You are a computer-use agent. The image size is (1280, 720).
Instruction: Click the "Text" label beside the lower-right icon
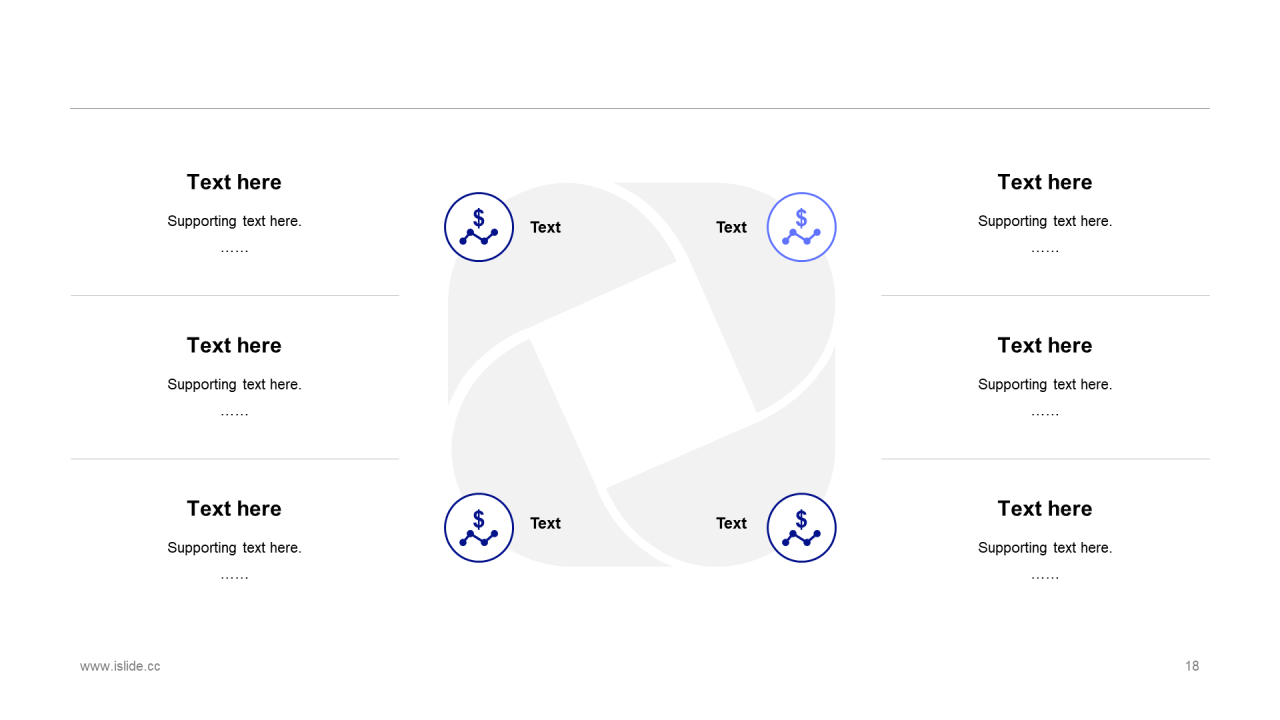[731, 523]
